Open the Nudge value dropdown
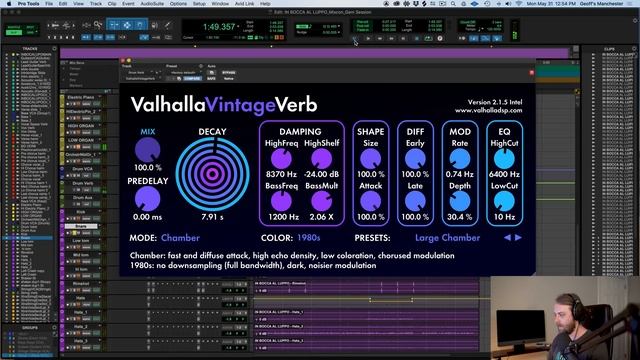This screenshot has width=640, height=360. (339, 32)
